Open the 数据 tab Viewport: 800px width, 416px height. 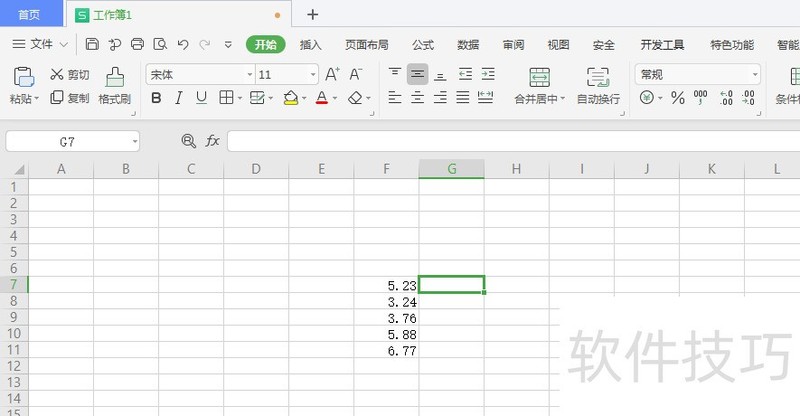[468, 44]
